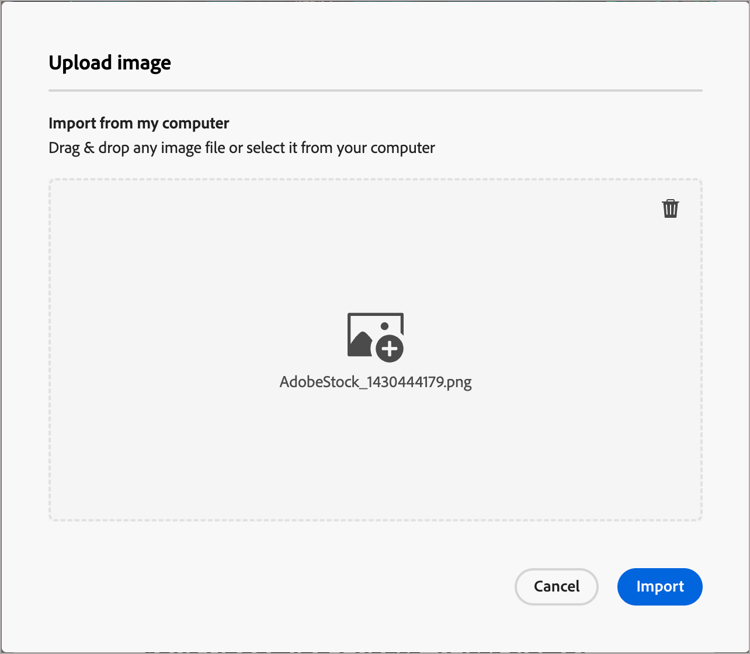
Task: Click the picture placeholder icon above the filename
Action: [x=372, y=333]
